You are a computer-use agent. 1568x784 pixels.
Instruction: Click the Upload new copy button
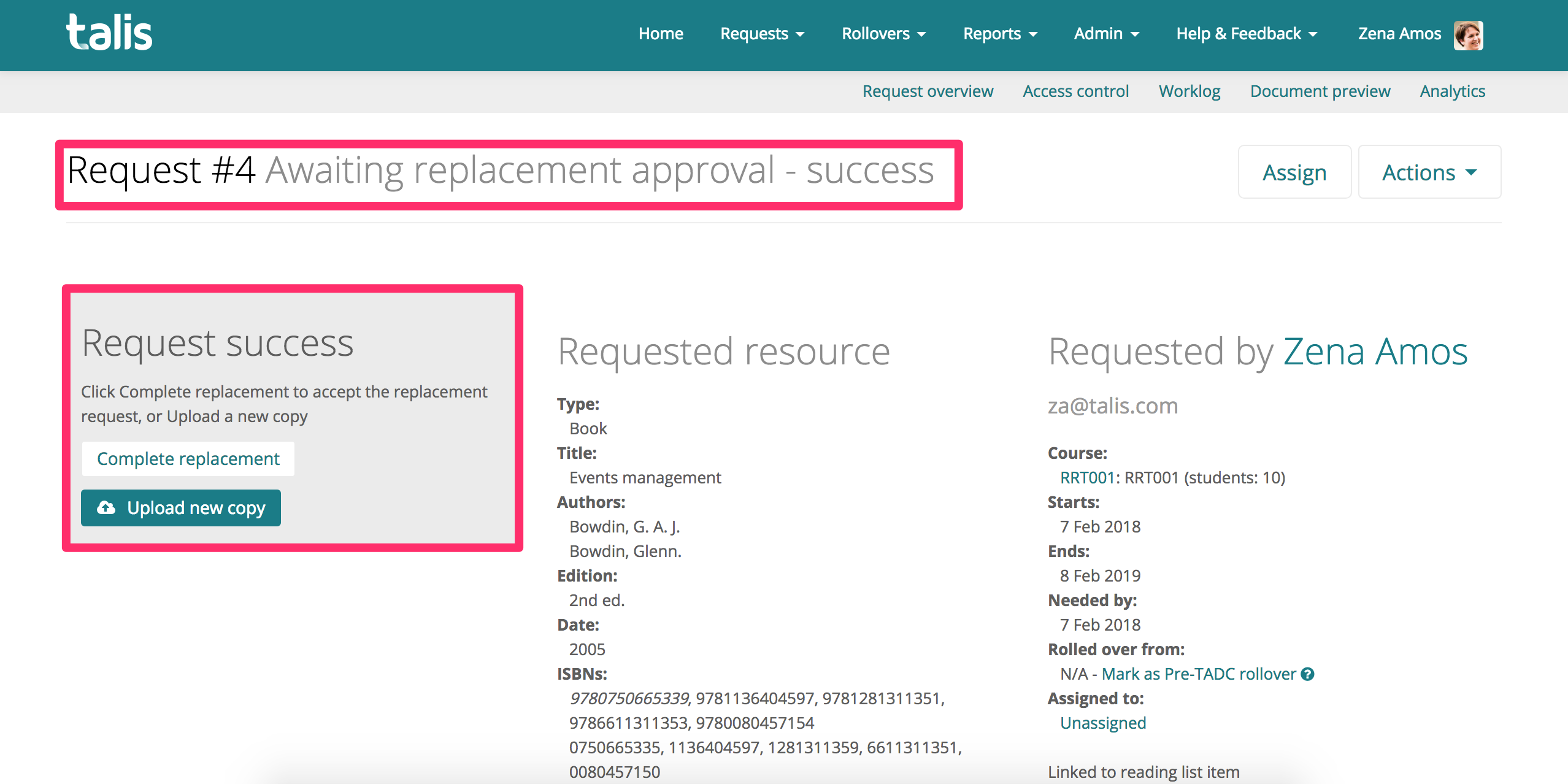tap(181, 508)
